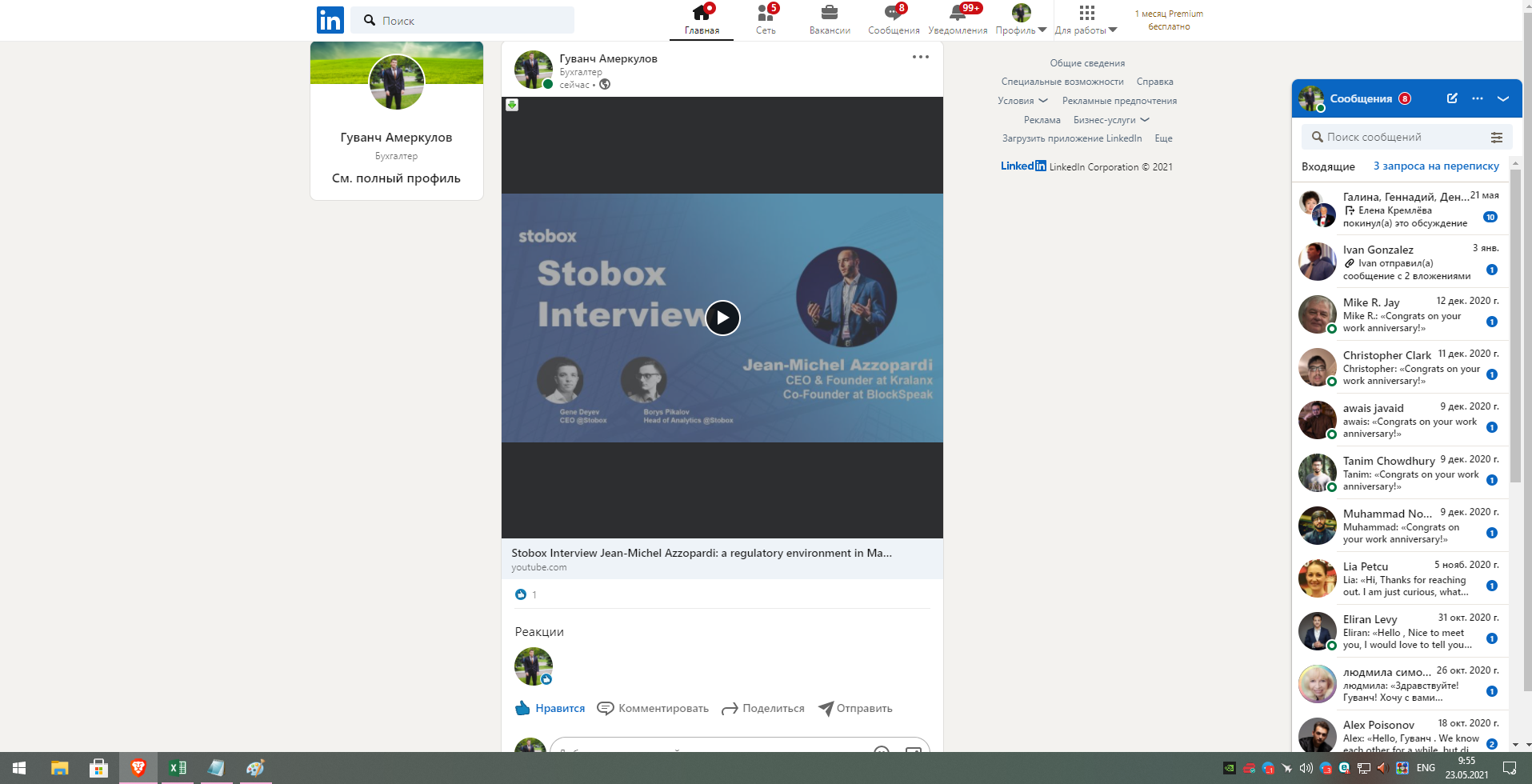Click the 1 месяц Premium бесплатно link

1169,20
